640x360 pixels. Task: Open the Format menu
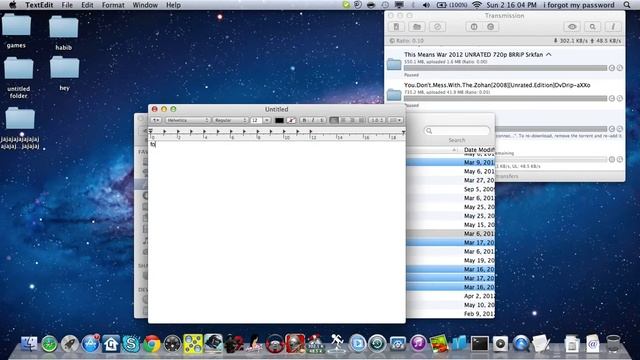113,5
